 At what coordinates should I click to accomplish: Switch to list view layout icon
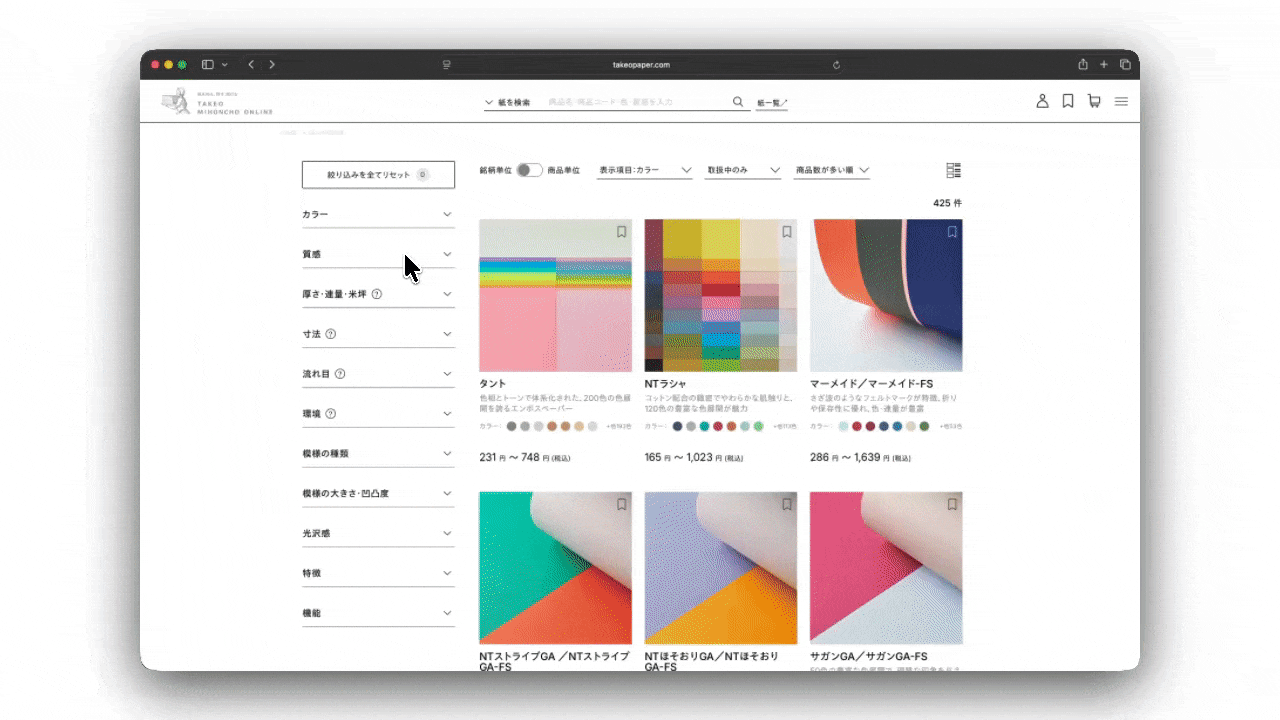[953, 171]
